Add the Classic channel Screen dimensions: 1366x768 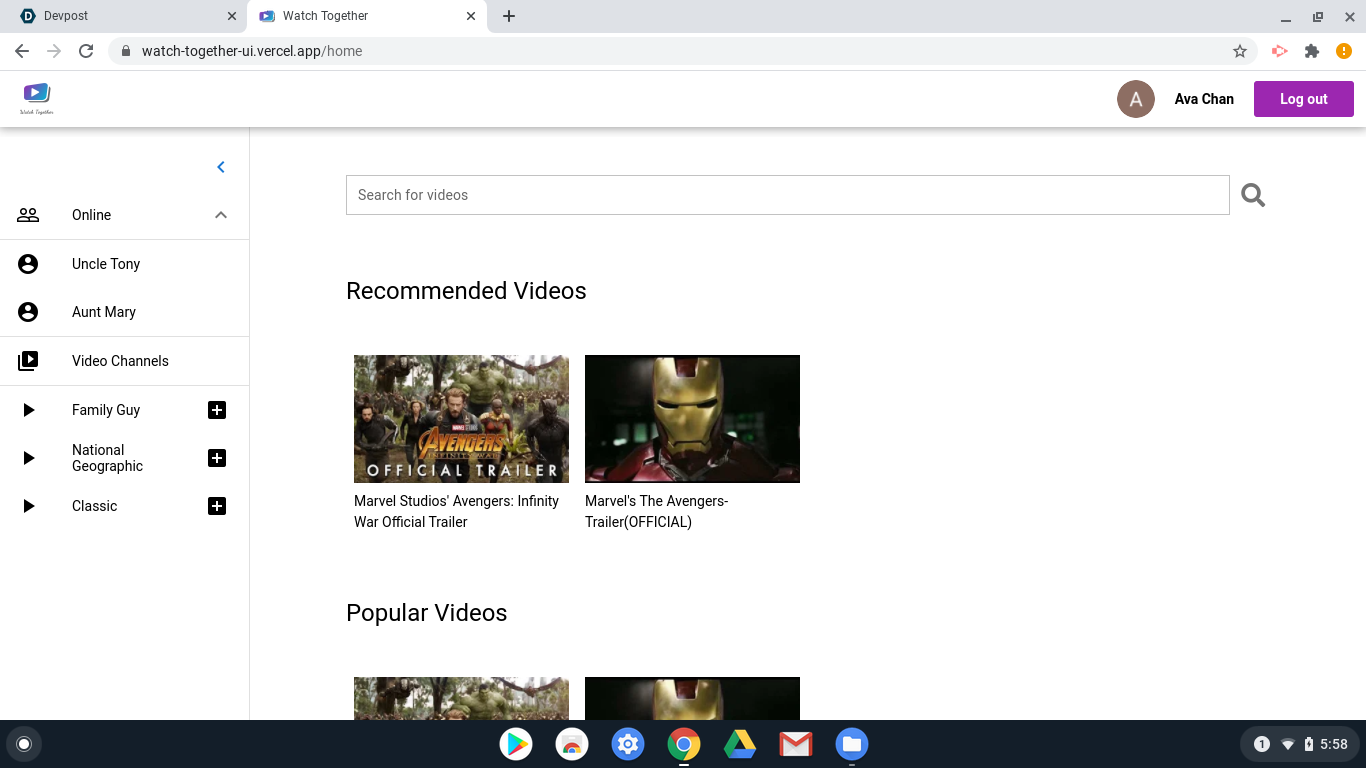click(217, 506)
